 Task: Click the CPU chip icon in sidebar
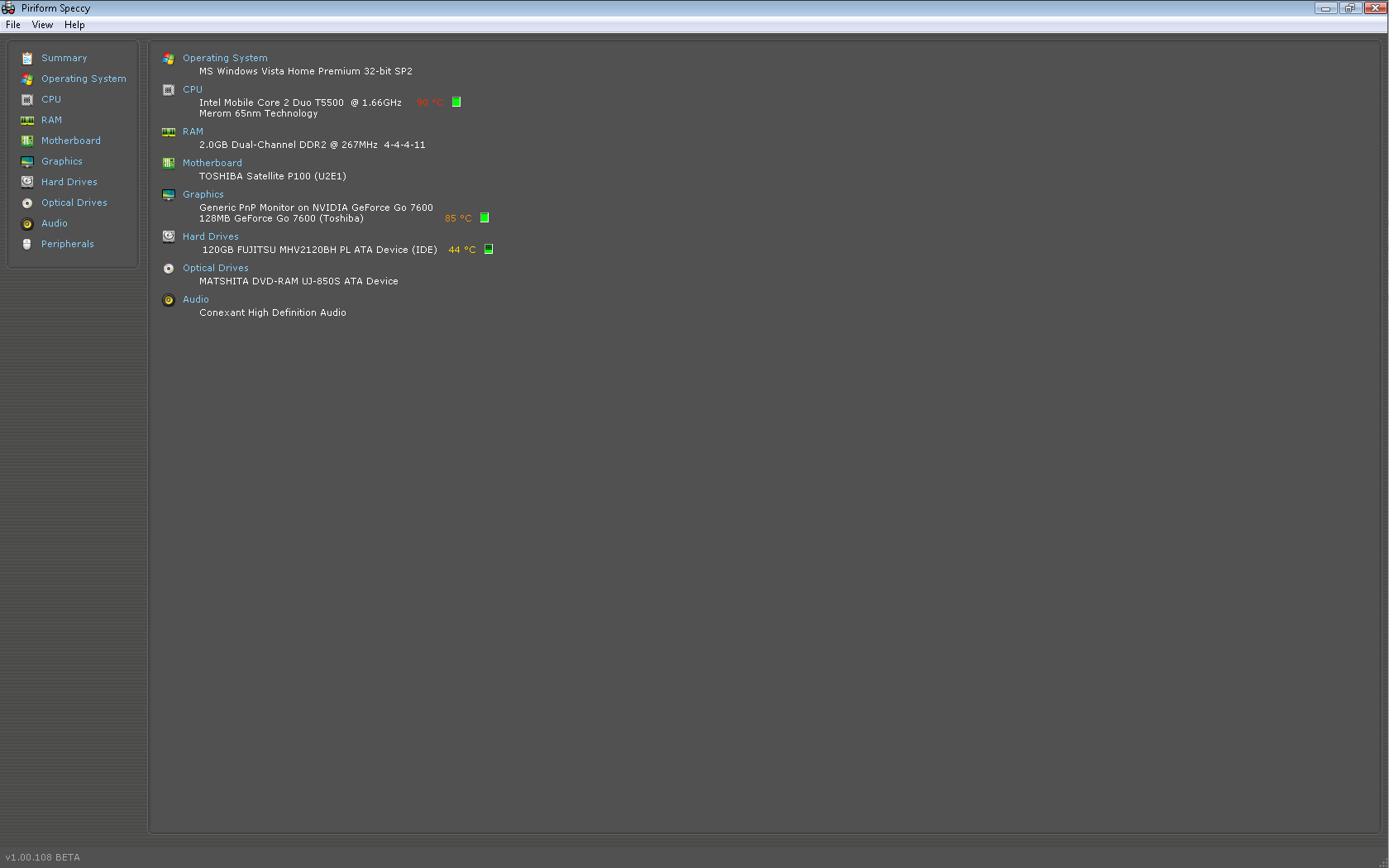coord(27,99)
